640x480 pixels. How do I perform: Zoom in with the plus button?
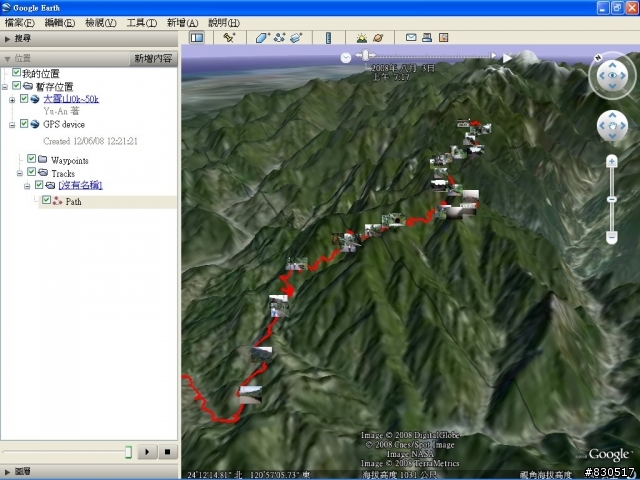coord(611,162)
